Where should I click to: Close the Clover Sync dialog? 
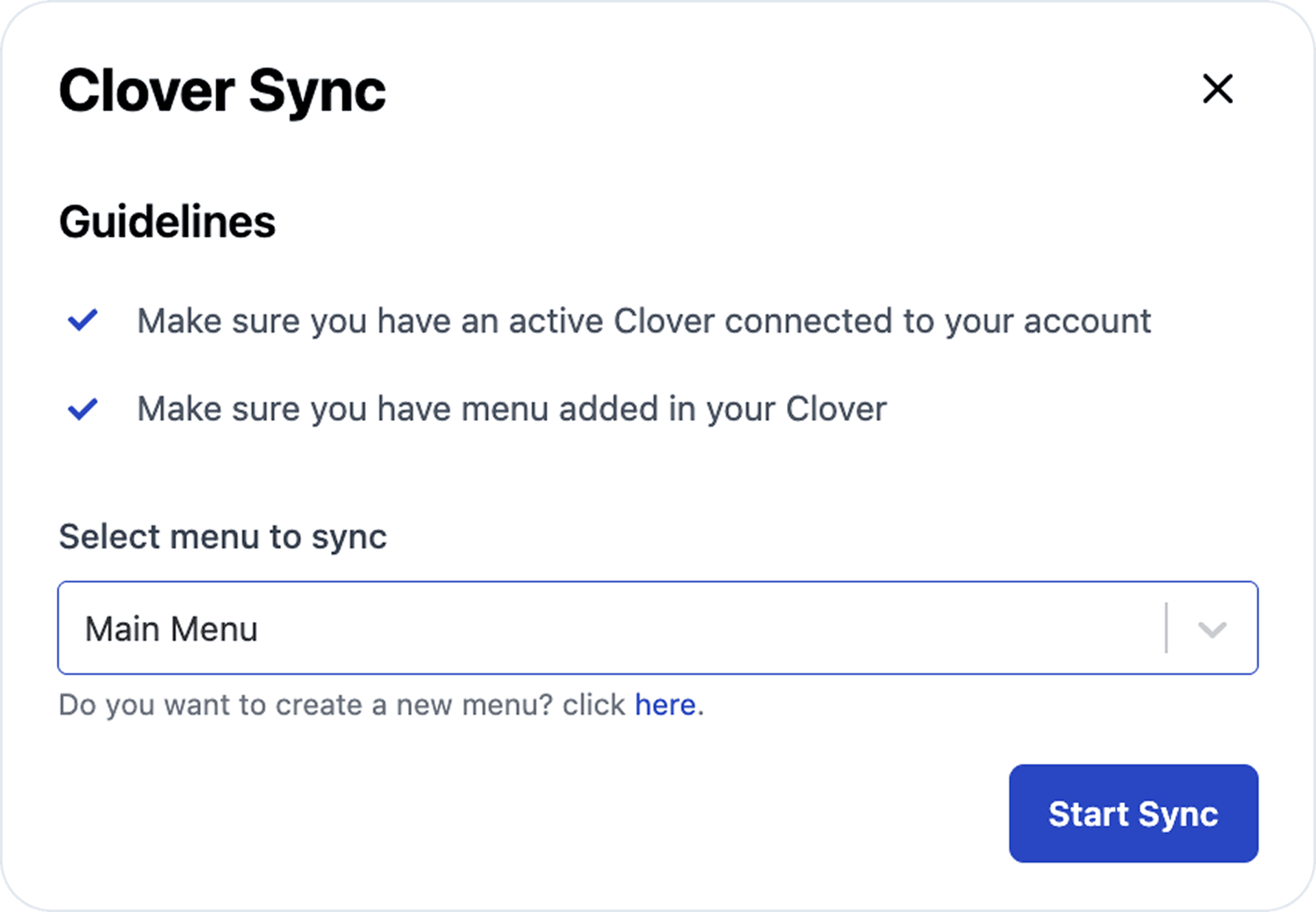(x=1217, y=89)
